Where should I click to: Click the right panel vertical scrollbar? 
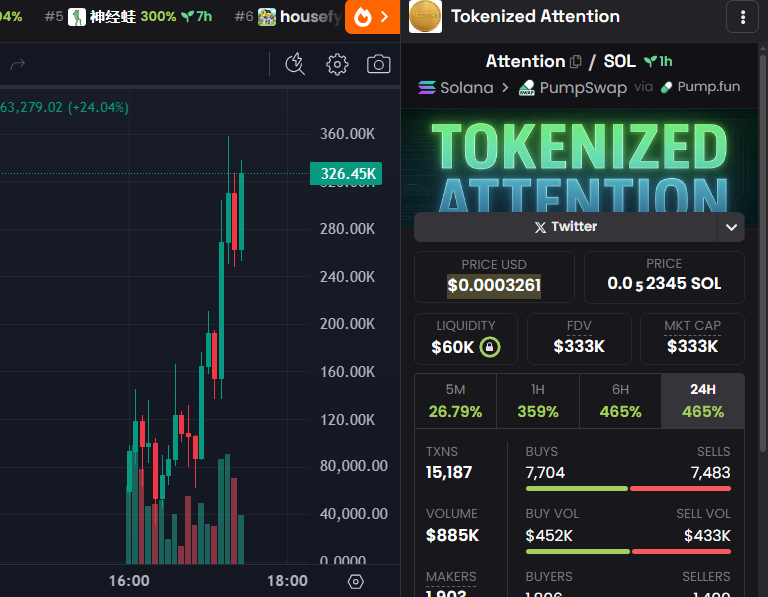point(763,252)
